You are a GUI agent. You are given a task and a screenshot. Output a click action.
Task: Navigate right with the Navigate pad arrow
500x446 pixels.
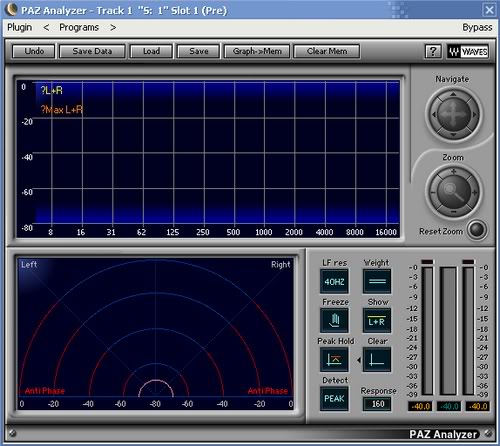click(474, 114)
